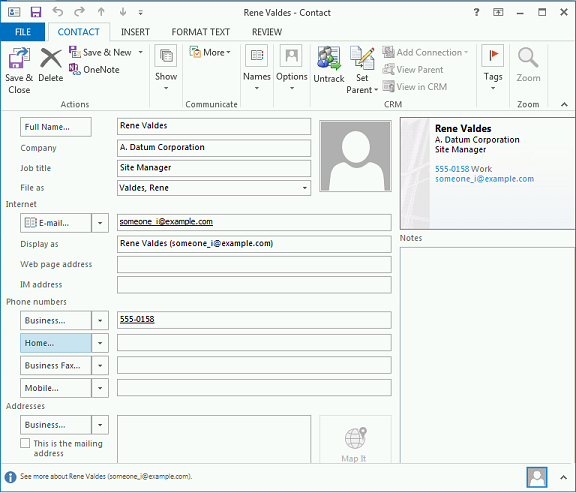Expand the people pane at bottom
Viewport: 576px width, 493px height.
[x=563, y=477]
